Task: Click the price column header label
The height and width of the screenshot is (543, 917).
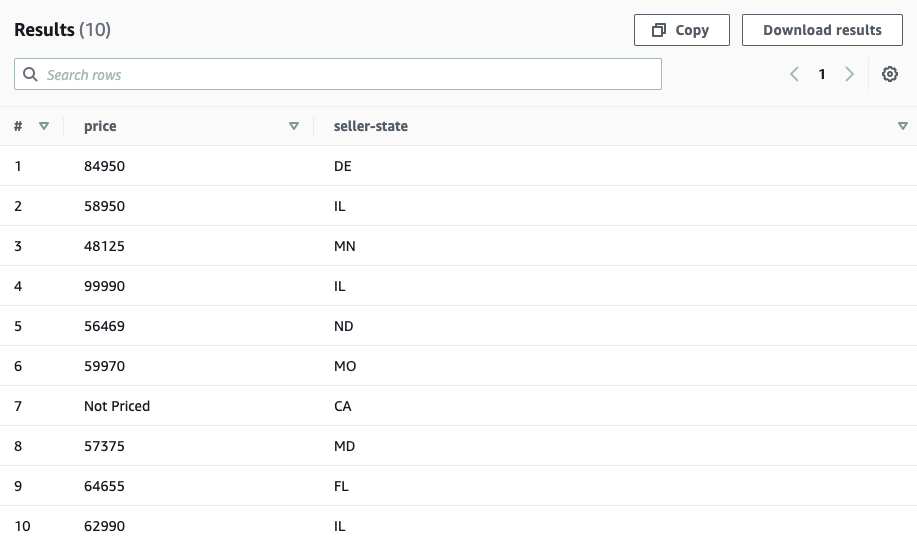Action: pos(100,126)
